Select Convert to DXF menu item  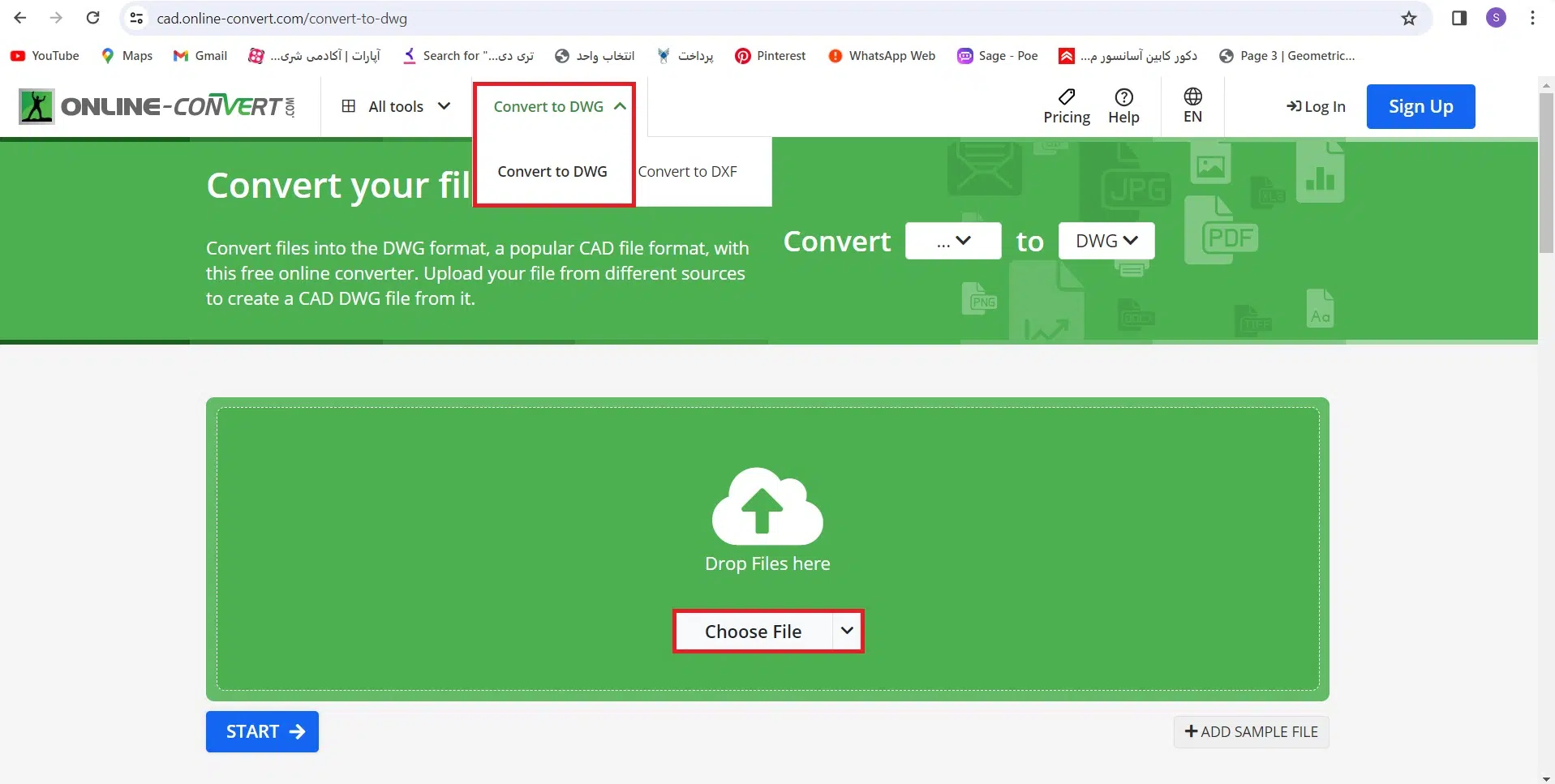point(687,172)
